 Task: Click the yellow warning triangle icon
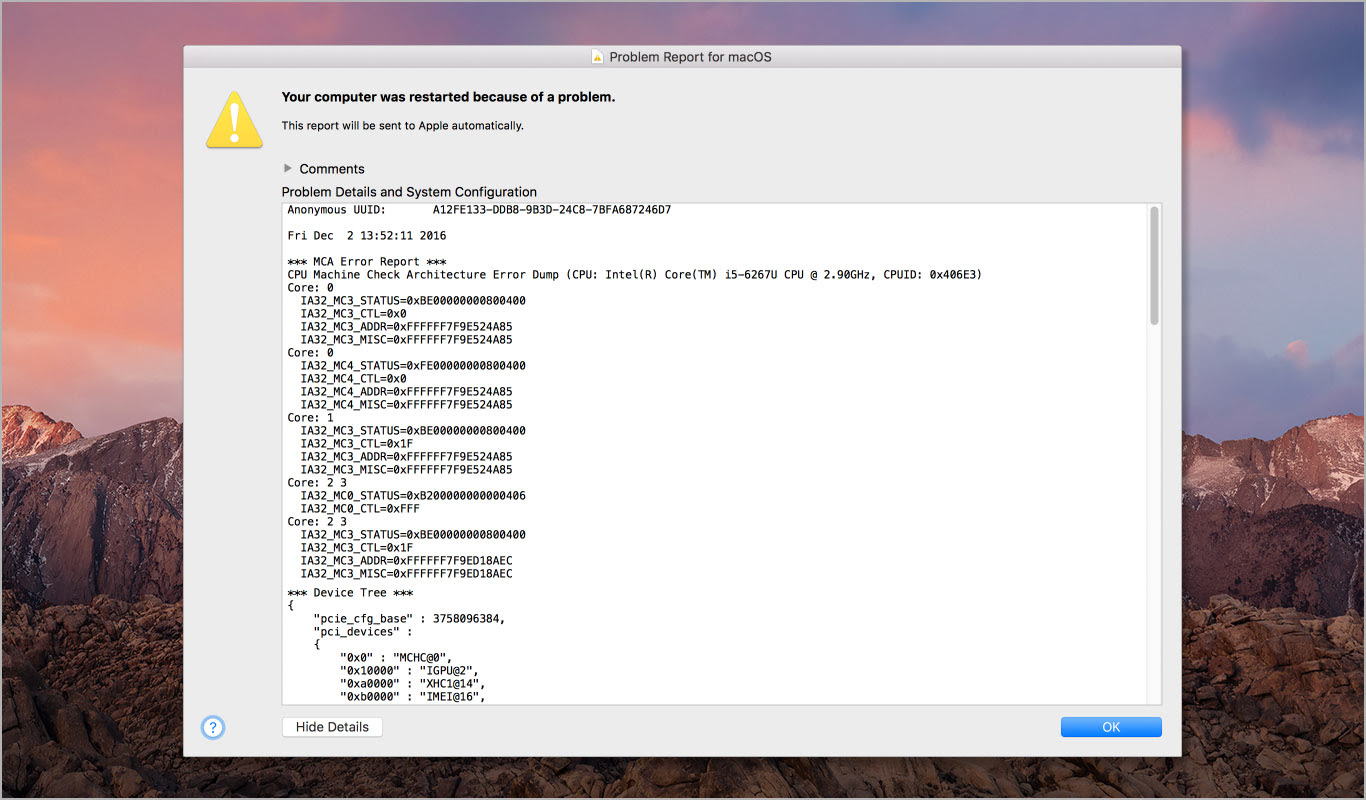pyautogui.click(x=234, y=120)
